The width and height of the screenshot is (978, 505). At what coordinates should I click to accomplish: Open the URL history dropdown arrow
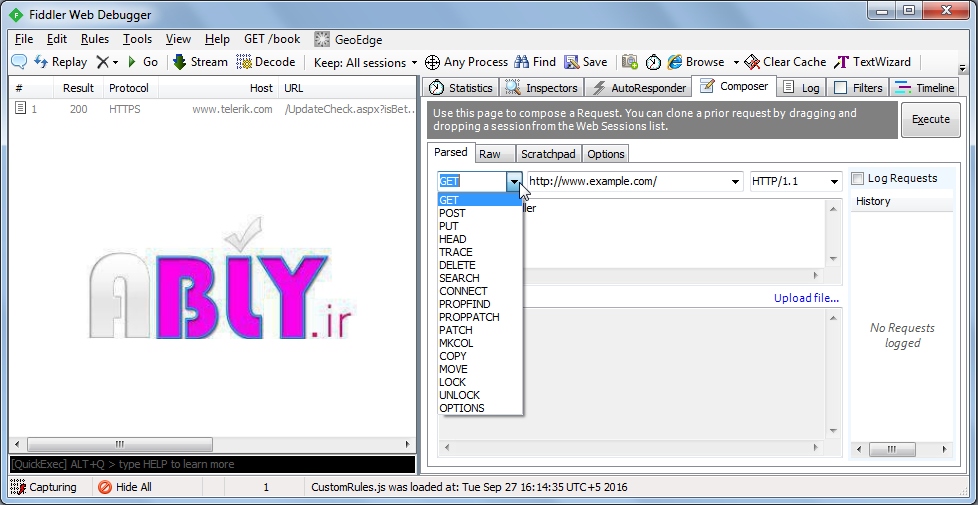tap(735, 182)
